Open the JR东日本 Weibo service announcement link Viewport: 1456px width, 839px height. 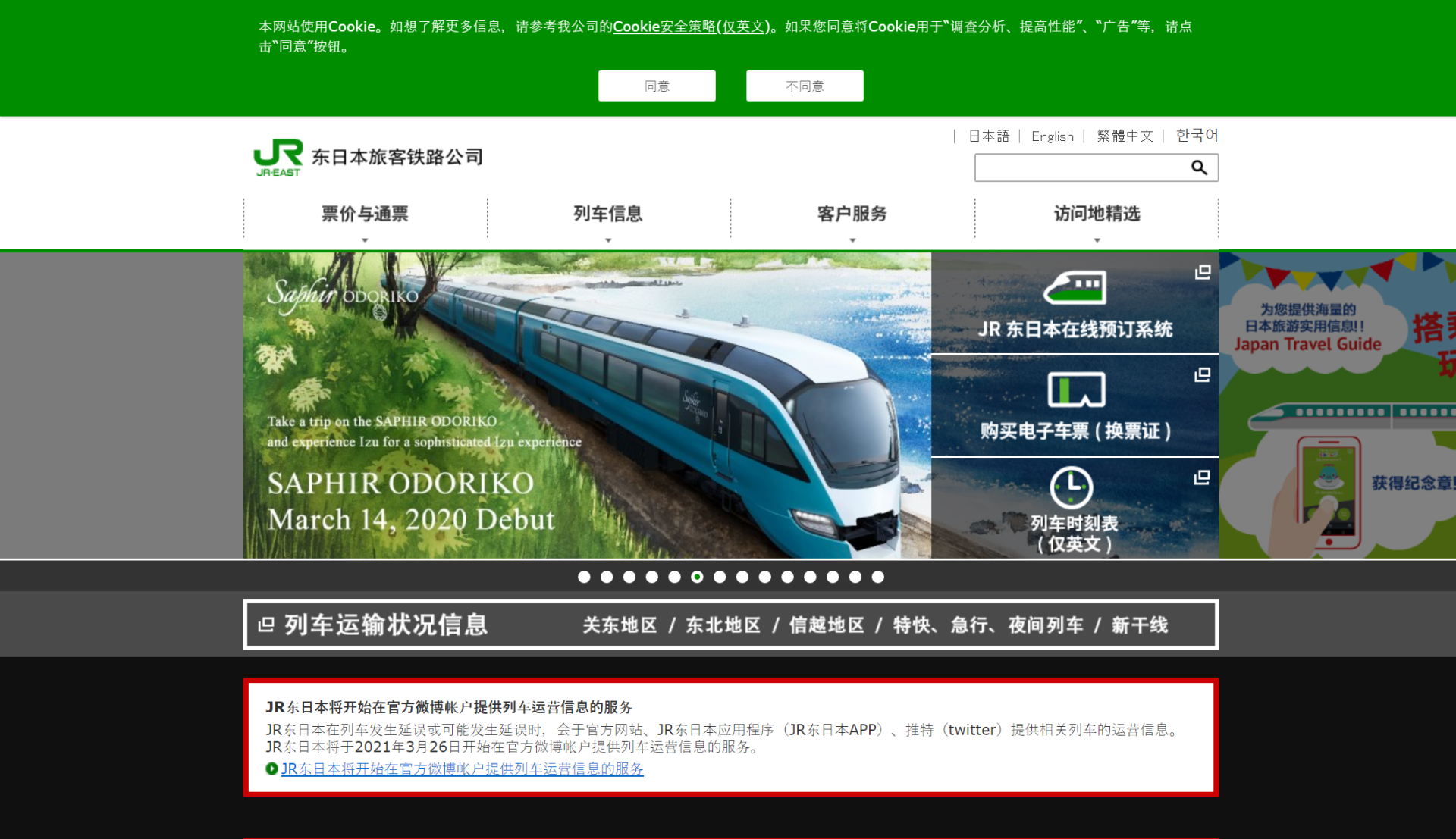pyautogui.click(x=462, y=769)
